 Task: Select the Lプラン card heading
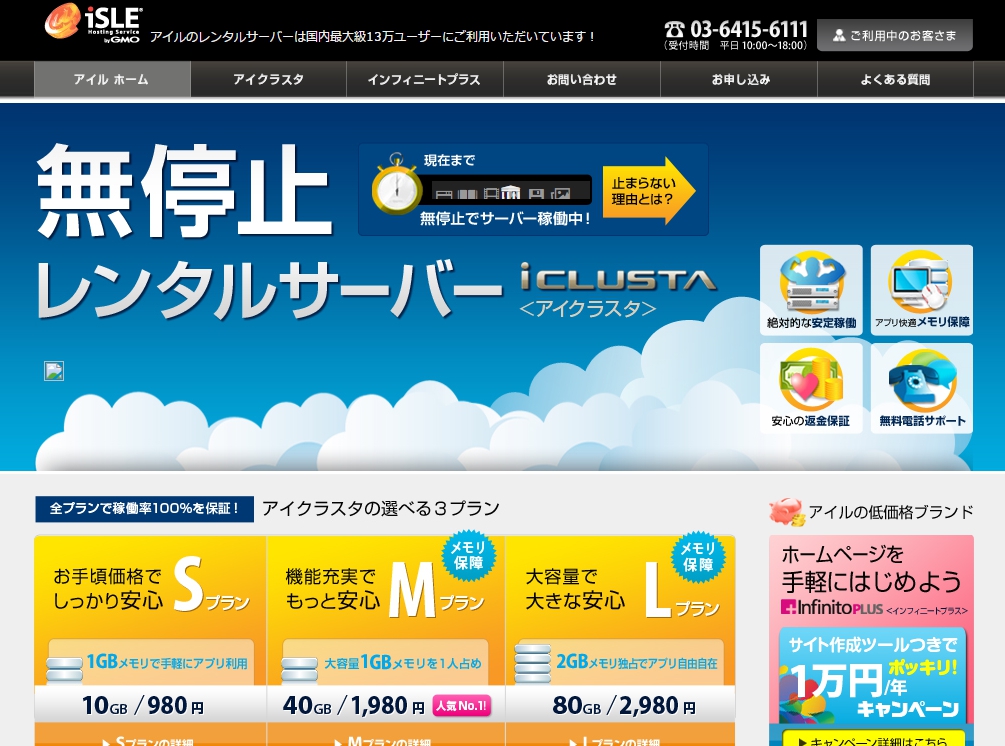coord(622,591)
